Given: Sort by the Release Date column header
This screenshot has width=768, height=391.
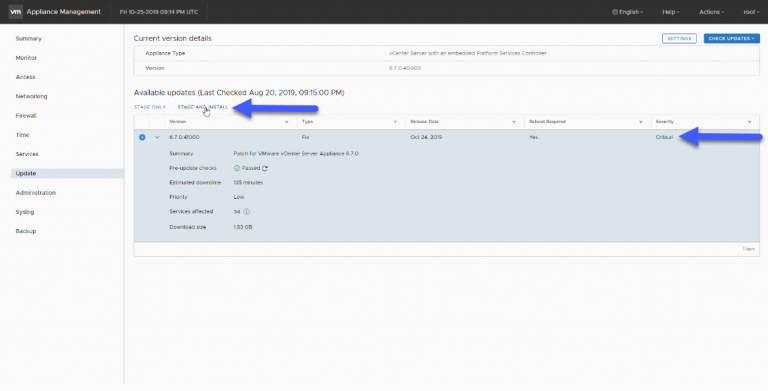Looking at the screenshot, I should (424, 122).
